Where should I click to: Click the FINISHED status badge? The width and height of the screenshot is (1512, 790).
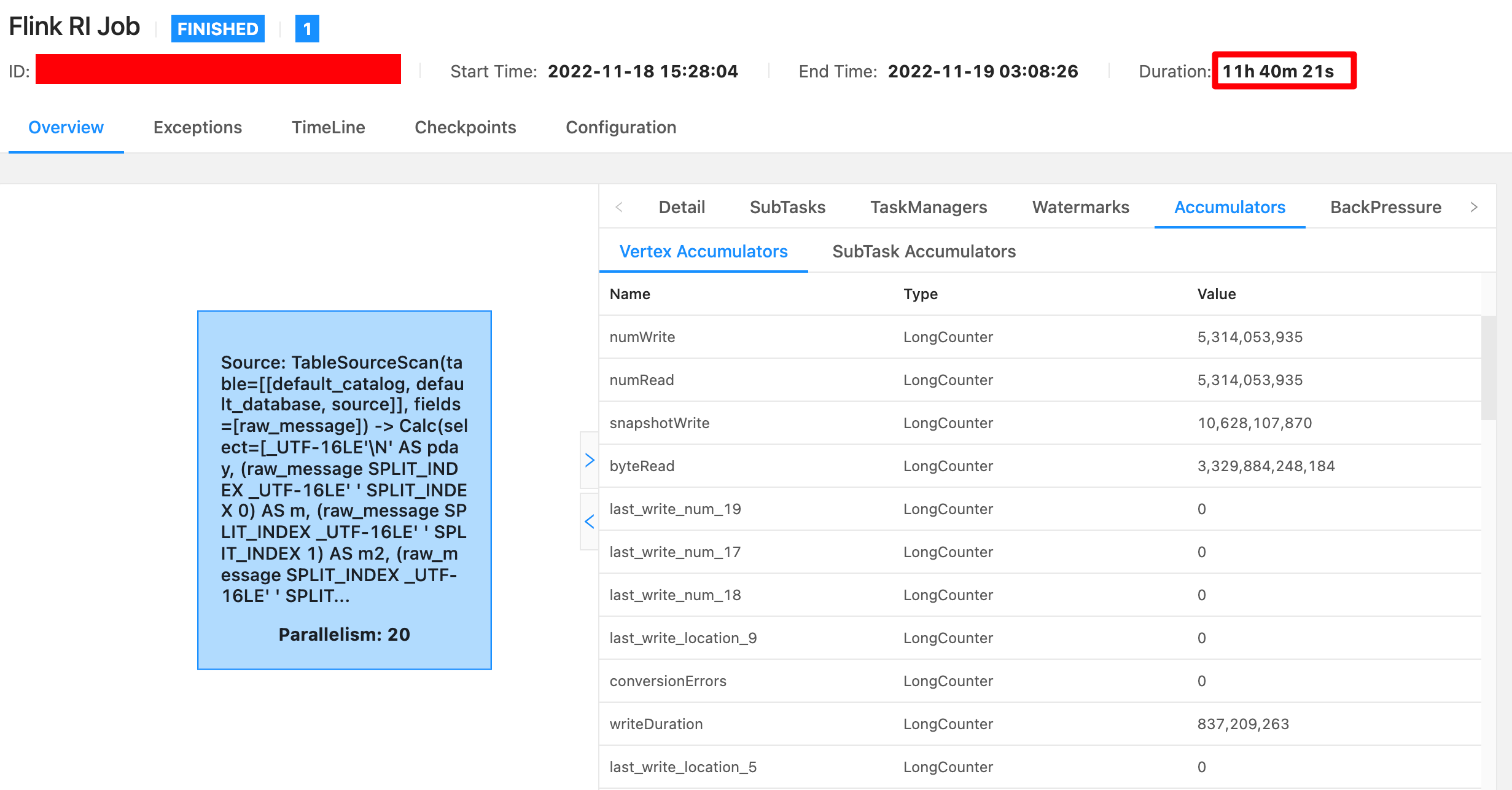tap(217, 28)
